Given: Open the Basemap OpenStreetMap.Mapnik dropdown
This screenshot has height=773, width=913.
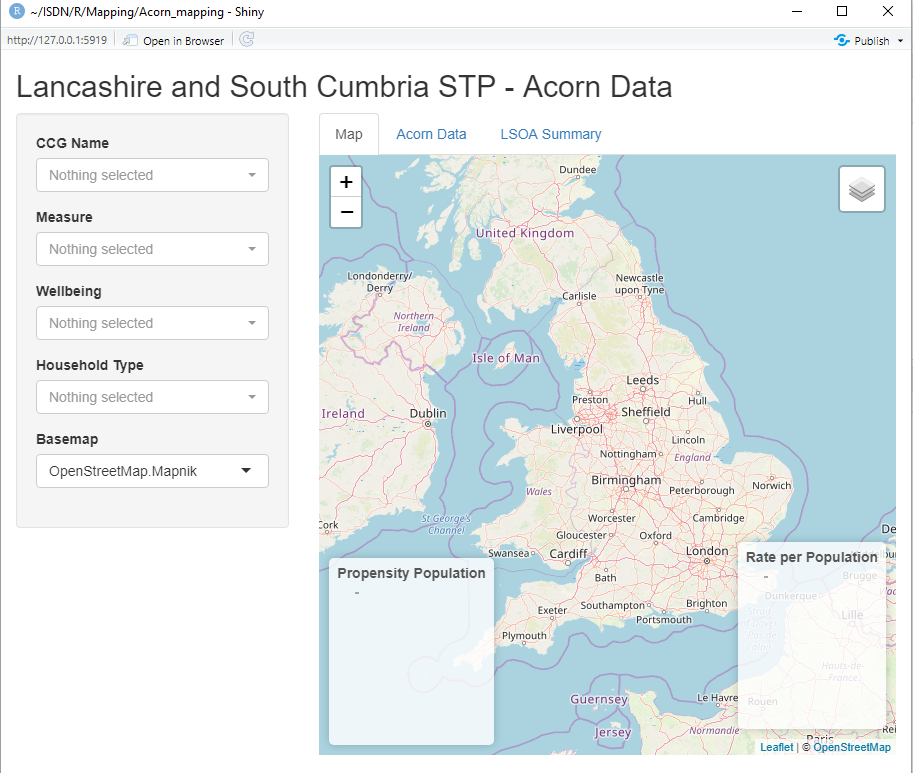Looking at the screenshot, I should (x=153, y=471).
